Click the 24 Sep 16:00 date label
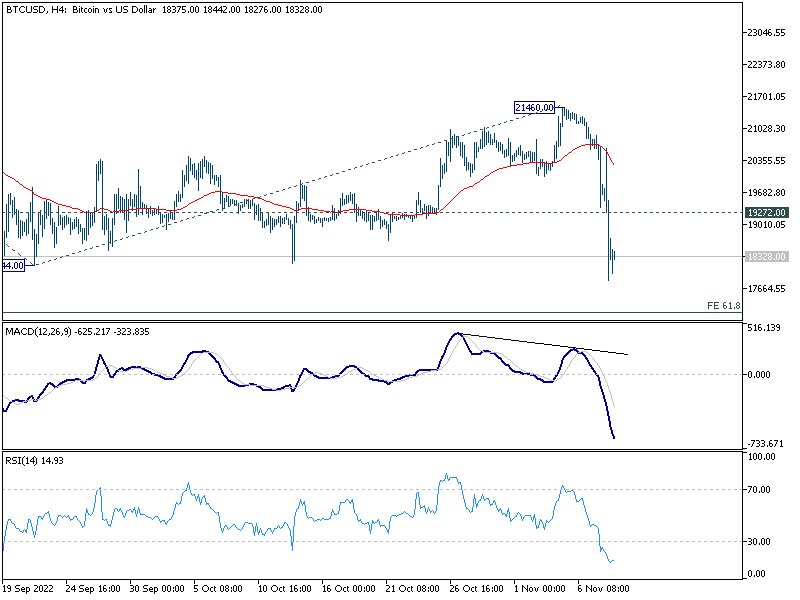Screen dimensions: 800x600 click(93, 589)
